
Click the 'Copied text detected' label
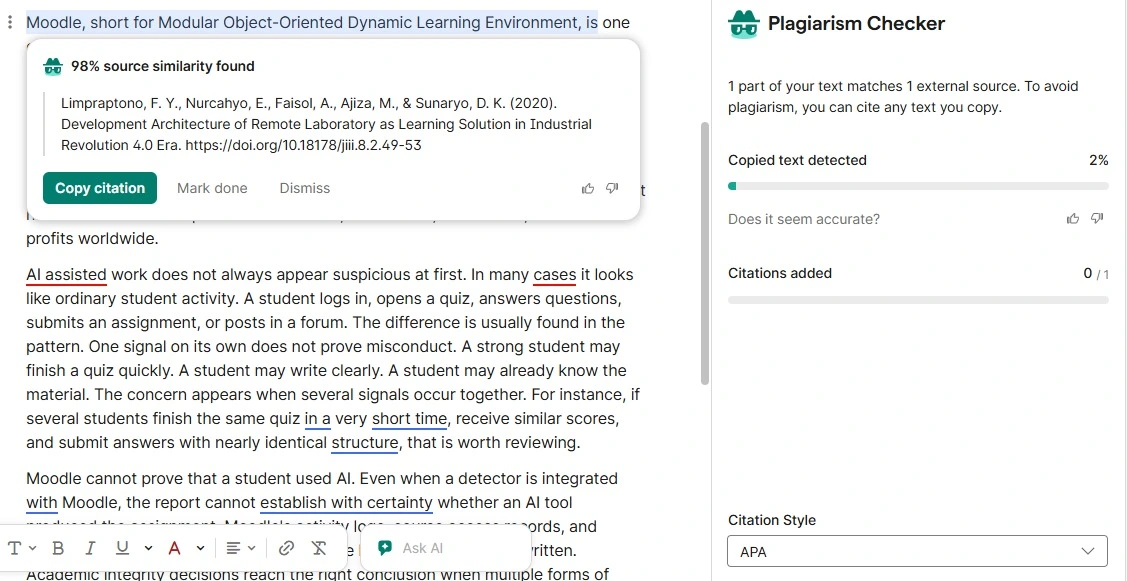pyautogui.click(x=797, y=160)
